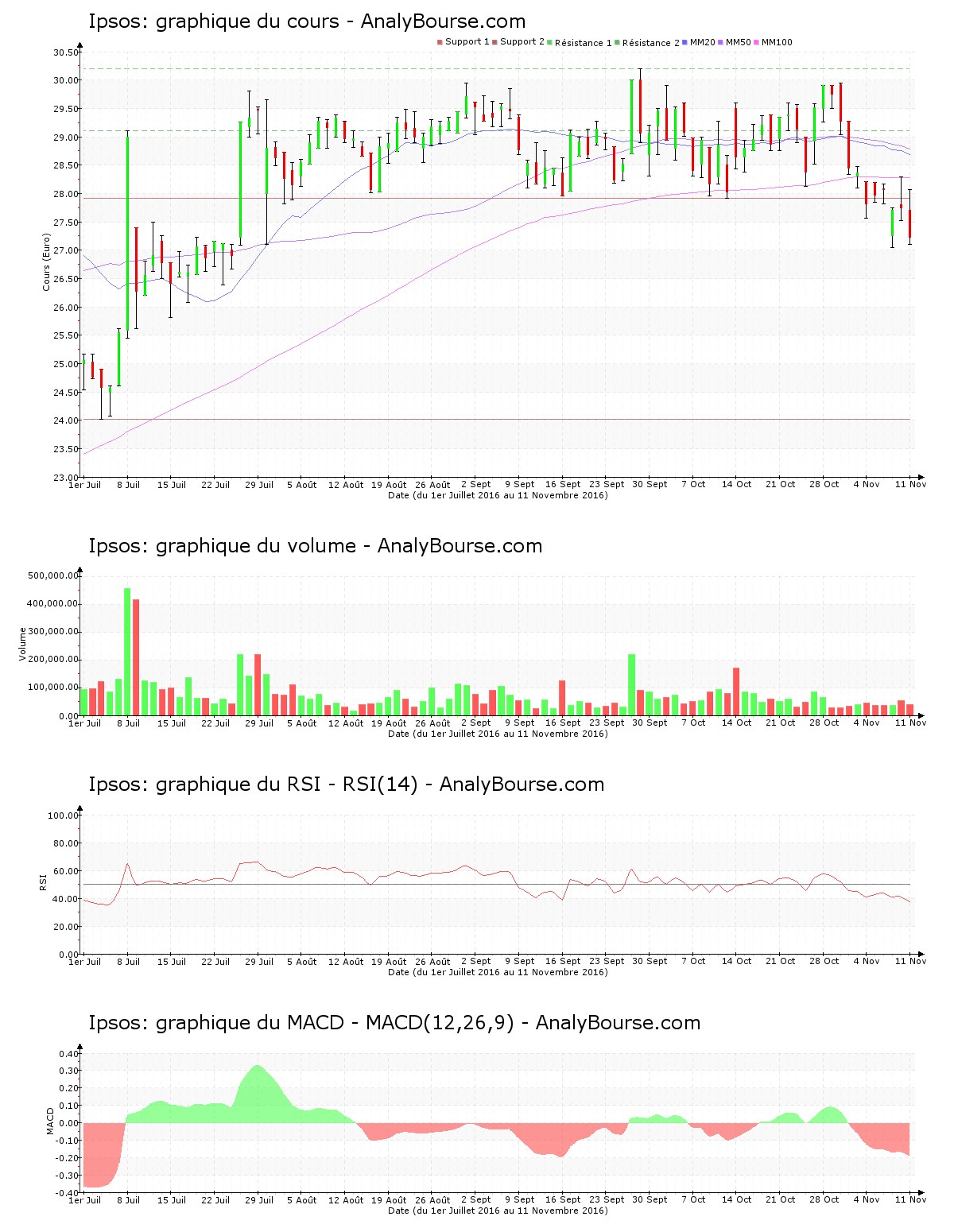
Task: Click the tall green candlestick at 8 Juil
Action: (127, 233)
